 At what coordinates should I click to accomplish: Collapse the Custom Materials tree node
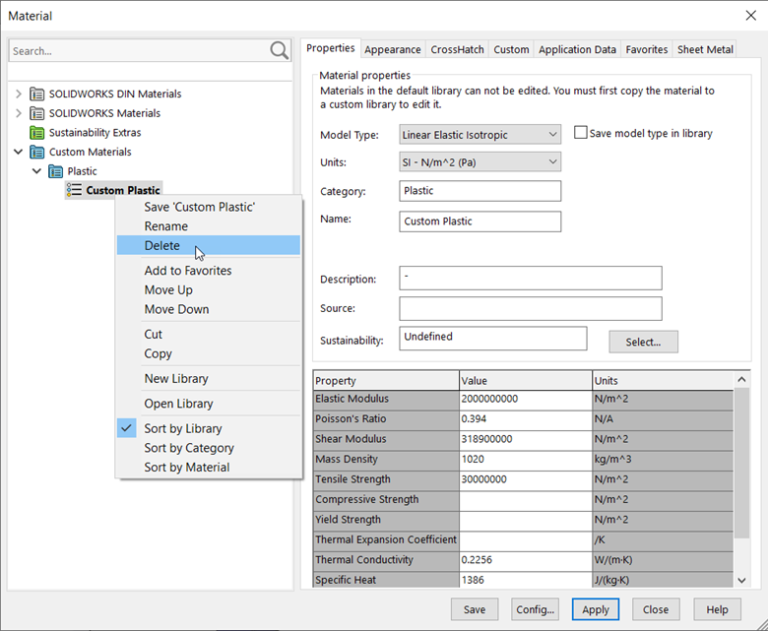tap(18, 152)
